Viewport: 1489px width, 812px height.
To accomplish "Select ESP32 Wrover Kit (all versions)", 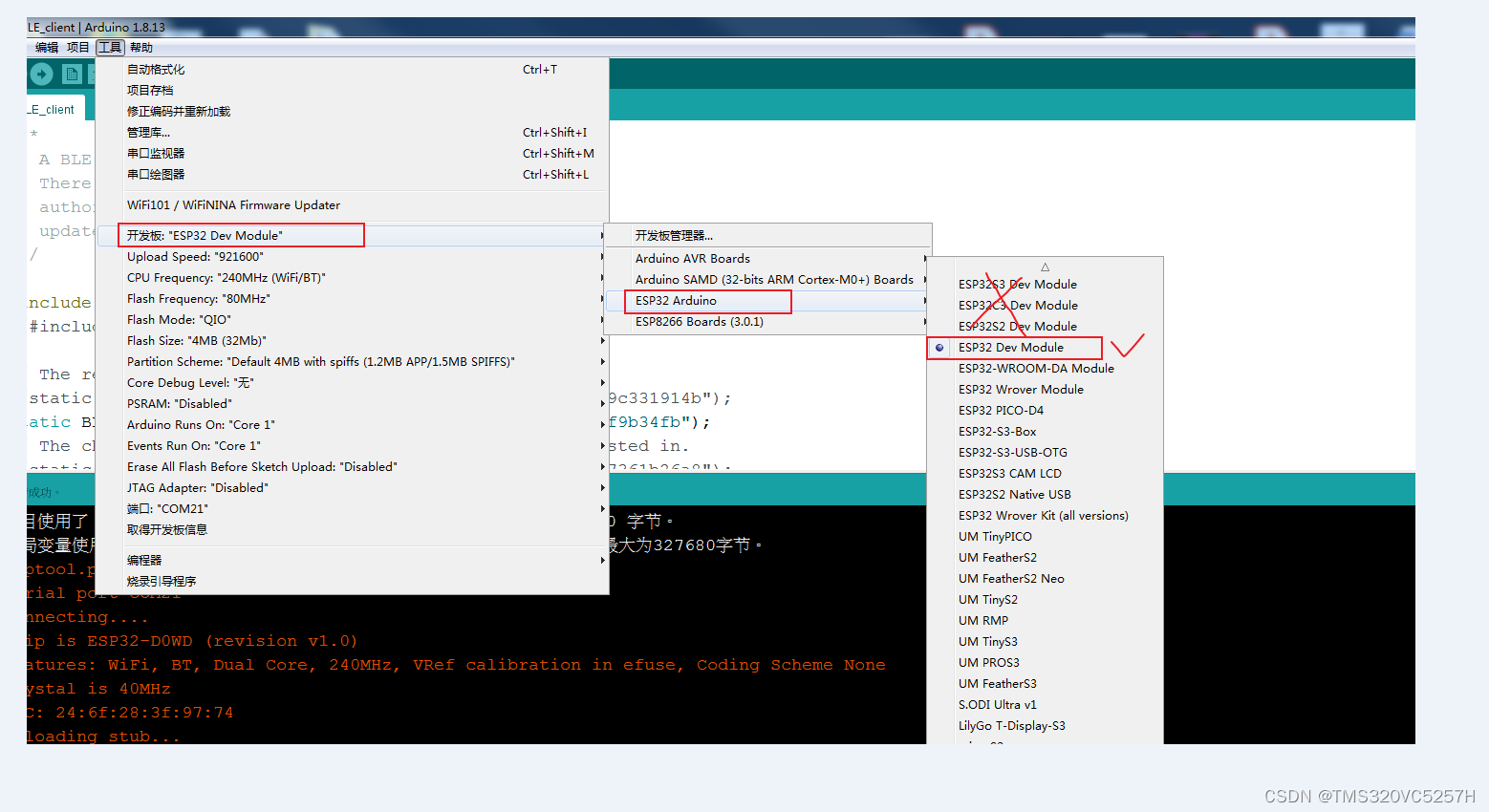I will (x=1045, y=516).
